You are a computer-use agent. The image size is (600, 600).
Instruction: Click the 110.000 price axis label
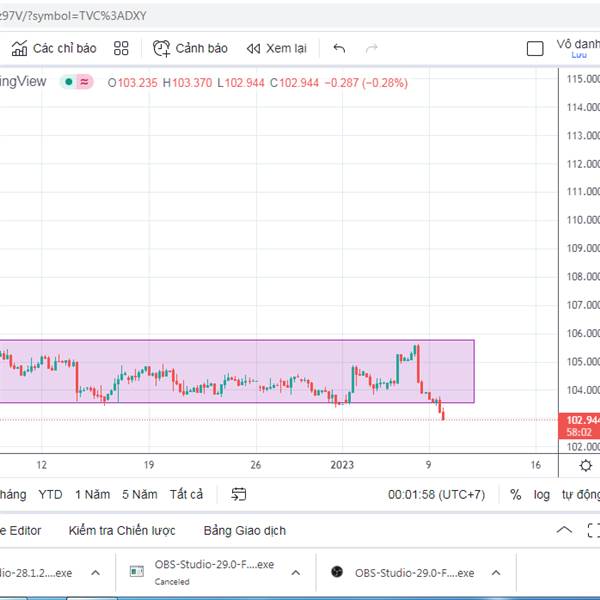(x=583, y=220)
